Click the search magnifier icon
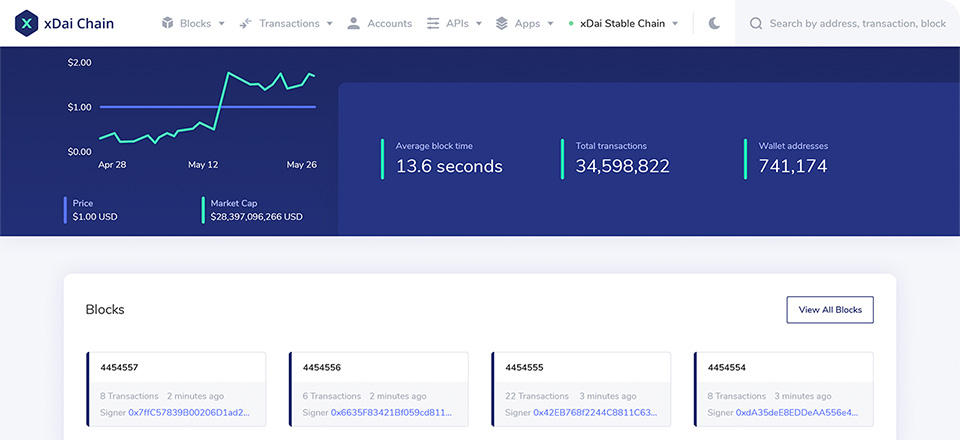The width and height of the screenshot is (960, 440). point(756,23)
